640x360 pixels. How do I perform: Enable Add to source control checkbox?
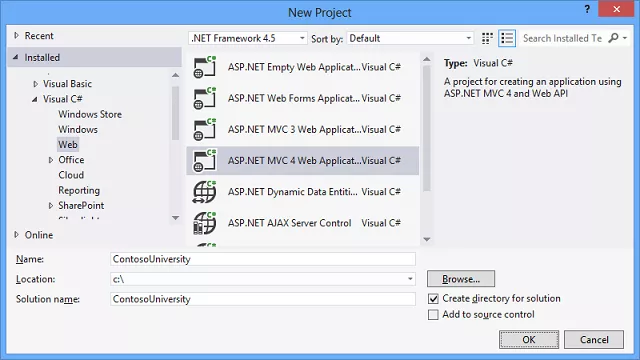coord(433,315)
